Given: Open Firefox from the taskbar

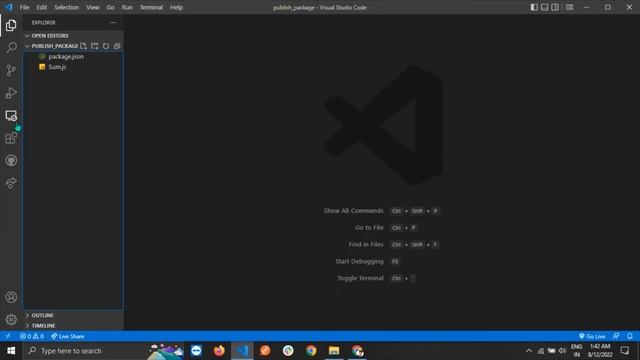Looking at the screenshot, I should click(x=219, y=351).
